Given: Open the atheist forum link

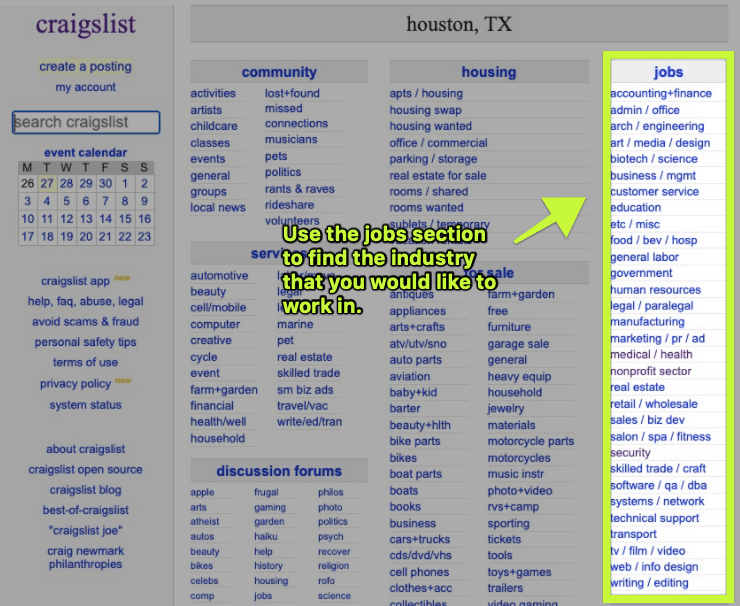Looking at the screenshot, I should (205, 522).
